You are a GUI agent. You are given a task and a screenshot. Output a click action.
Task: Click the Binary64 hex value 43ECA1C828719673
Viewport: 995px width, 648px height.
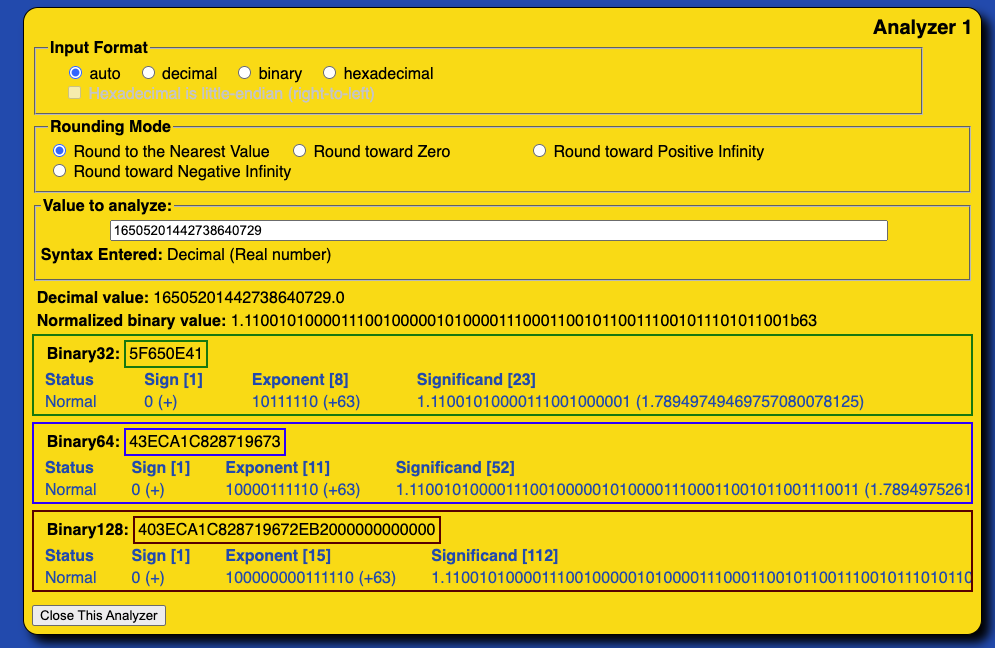point(205,441)
